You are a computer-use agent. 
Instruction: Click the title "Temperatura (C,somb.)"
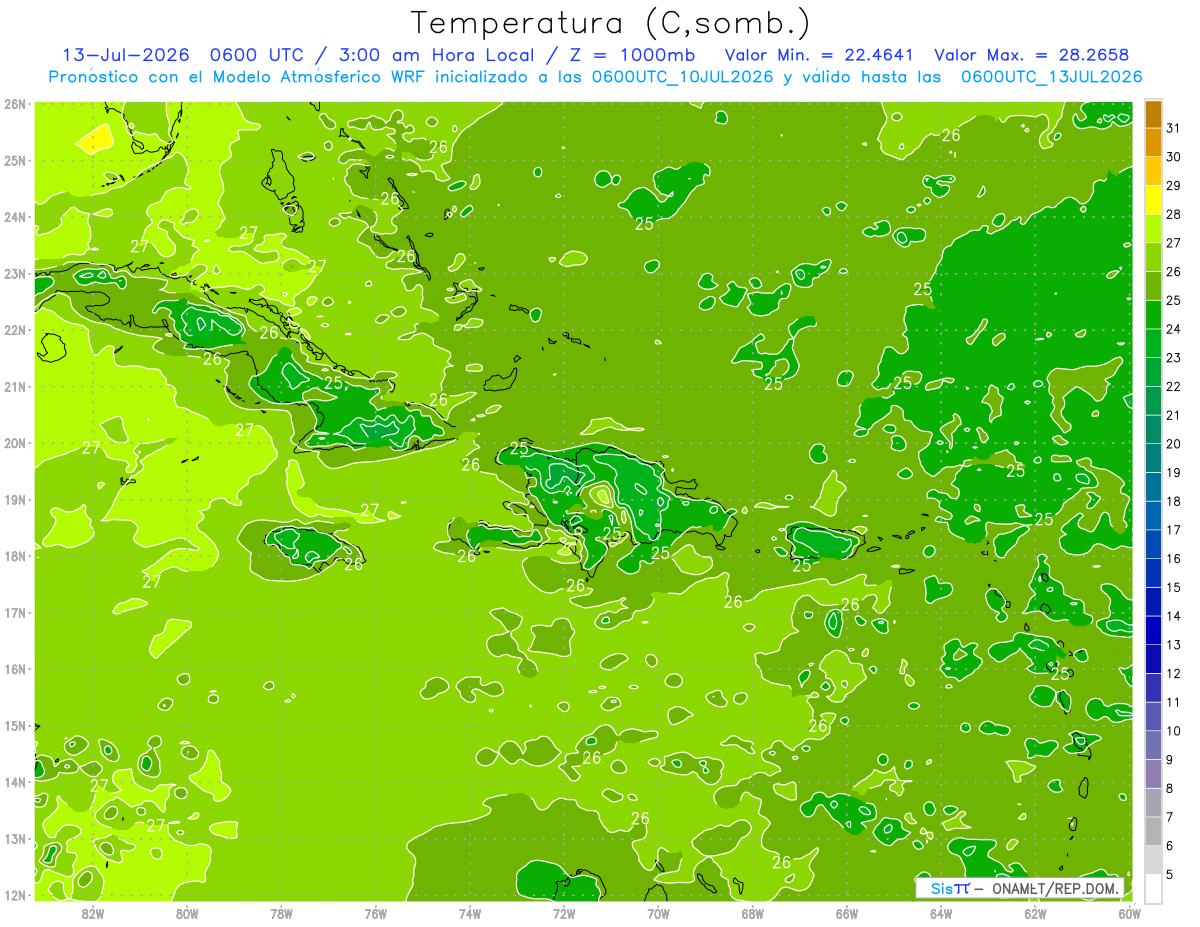pos(610,22)
